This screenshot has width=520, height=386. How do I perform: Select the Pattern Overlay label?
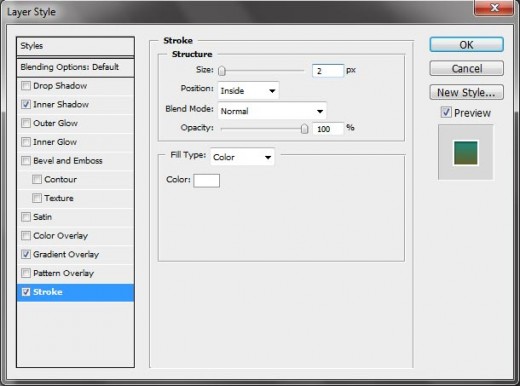(x=63, y=273)
